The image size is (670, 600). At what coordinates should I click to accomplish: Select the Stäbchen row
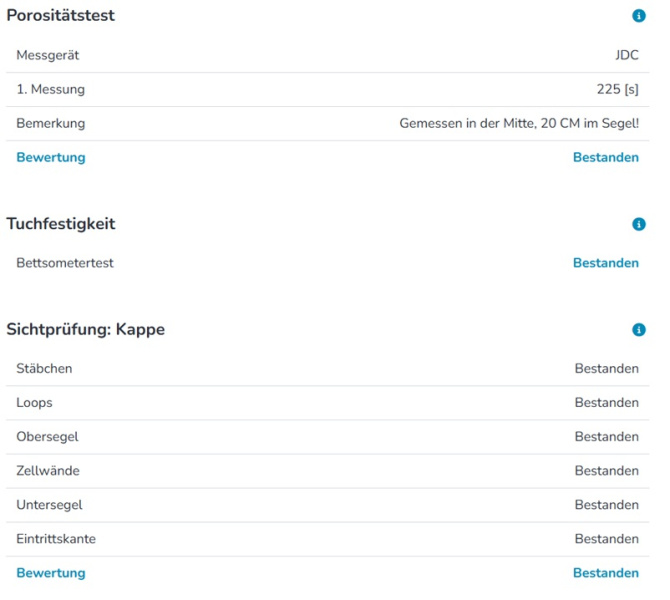(x=44, y=369)
